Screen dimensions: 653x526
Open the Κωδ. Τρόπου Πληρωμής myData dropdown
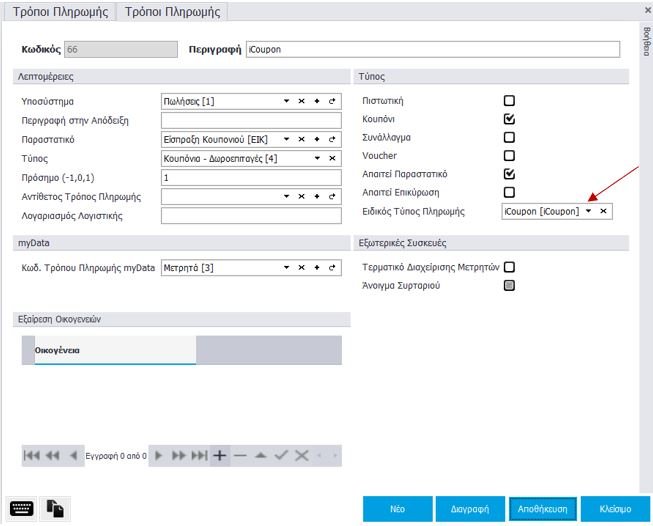pyautogui.click(x=286, y=268)
